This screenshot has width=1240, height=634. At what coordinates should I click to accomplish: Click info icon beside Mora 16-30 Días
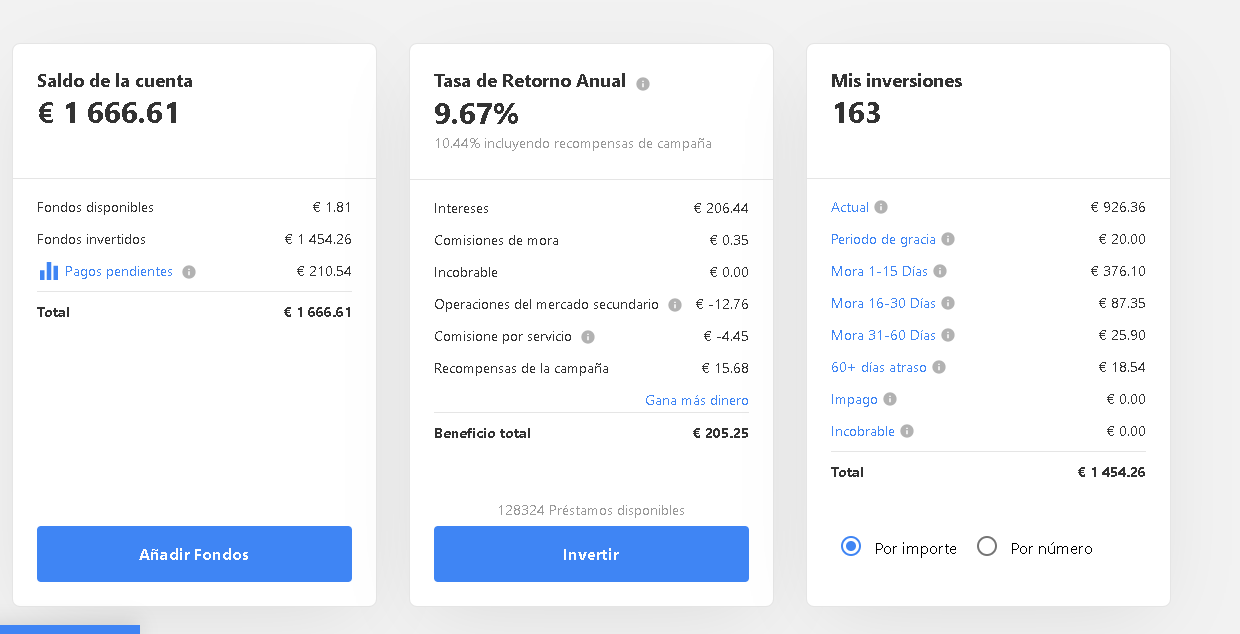[x=948, y=303]
